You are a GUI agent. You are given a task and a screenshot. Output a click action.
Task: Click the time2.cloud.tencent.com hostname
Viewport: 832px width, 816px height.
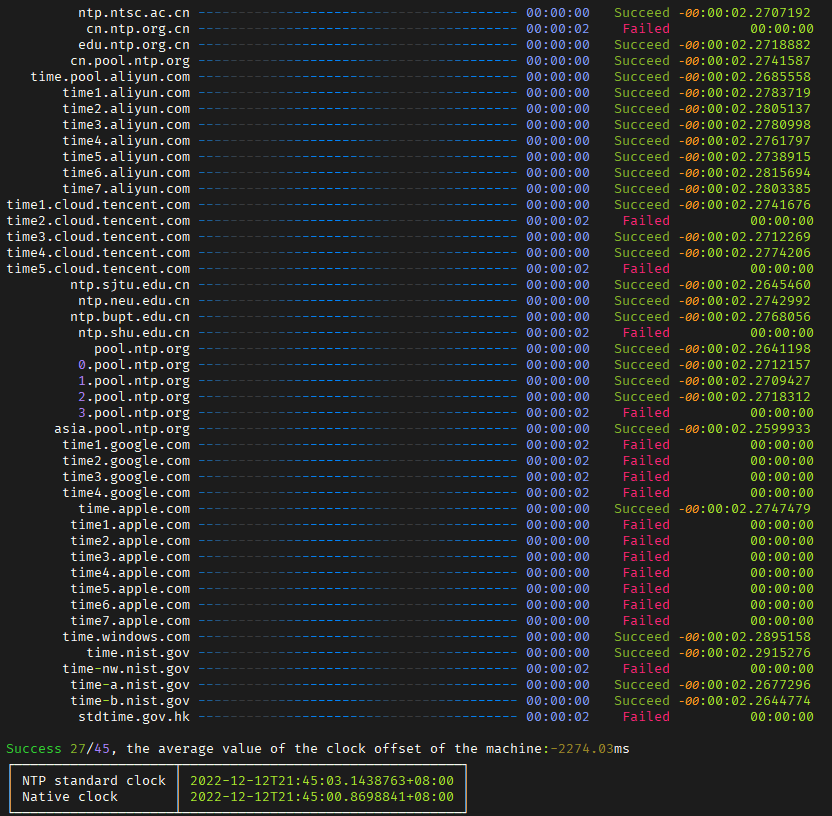(x=98, y=221)
